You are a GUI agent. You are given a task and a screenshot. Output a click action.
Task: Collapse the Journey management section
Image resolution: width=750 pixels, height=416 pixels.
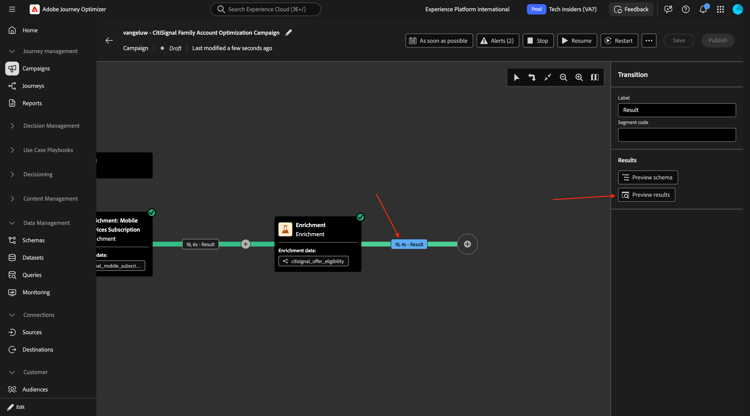(12, 51)
